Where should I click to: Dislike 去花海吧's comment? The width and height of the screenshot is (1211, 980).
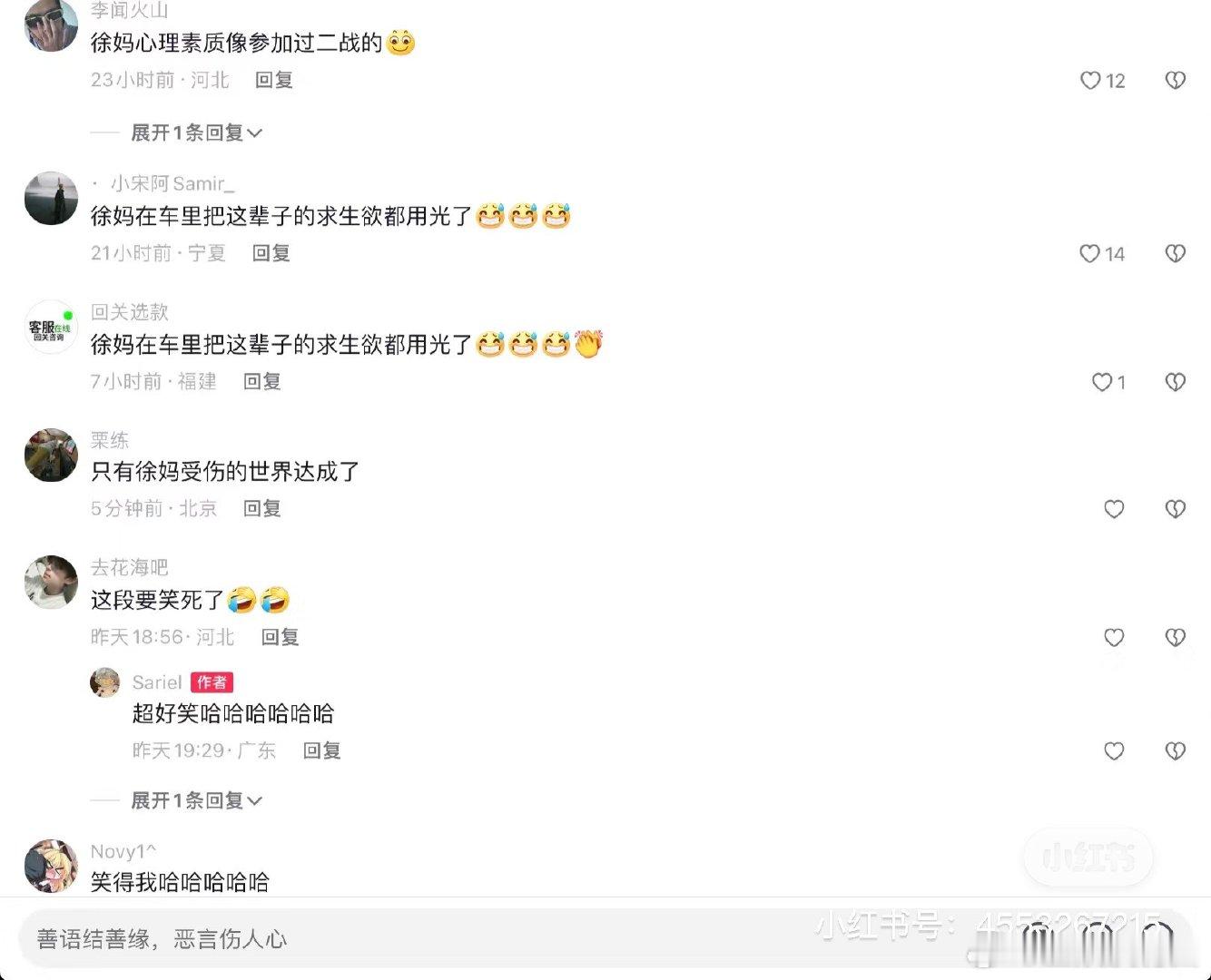coord(1175,638)
